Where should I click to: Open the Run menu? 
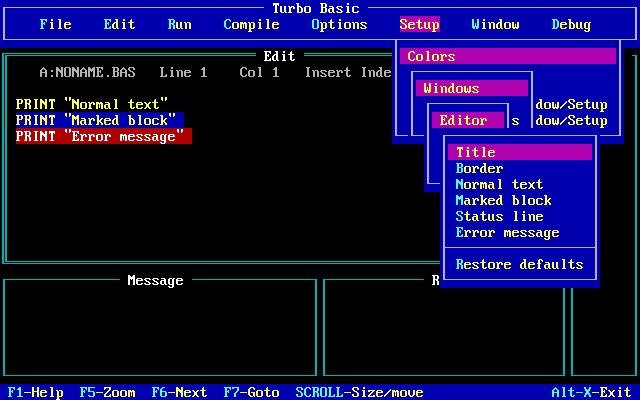[180, 24]
